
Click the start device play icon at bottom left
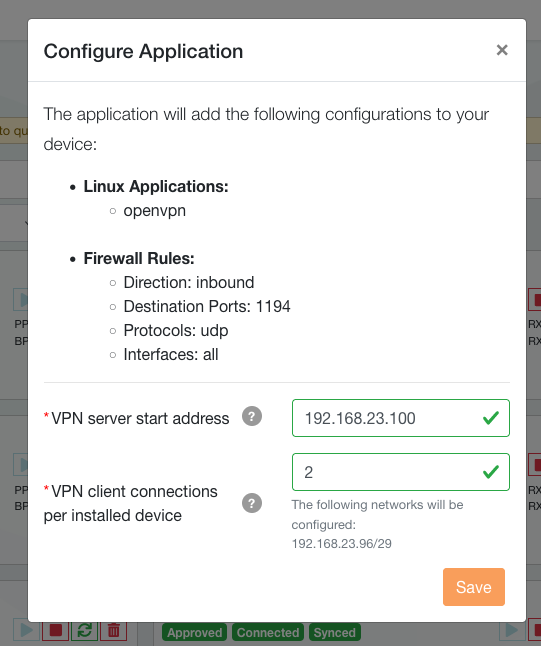[x=27, y=630]
